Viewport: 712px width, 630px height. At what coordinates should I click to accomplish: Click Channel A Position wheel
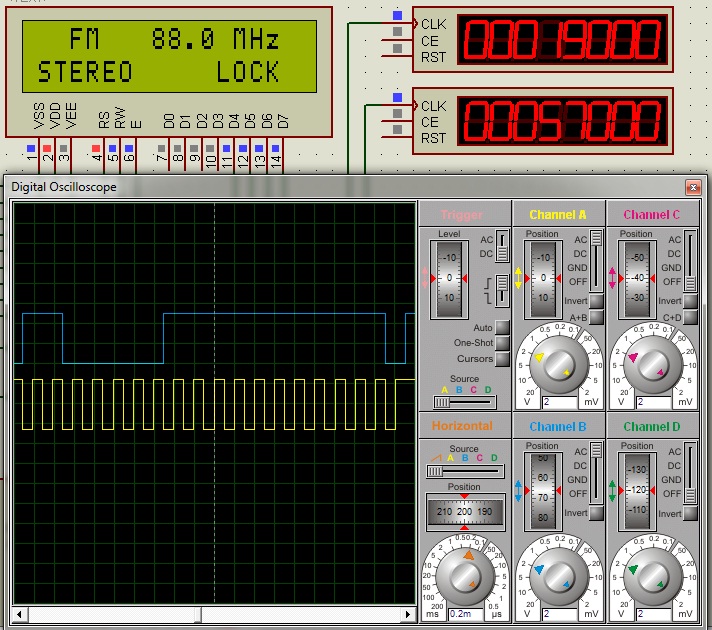543,278
